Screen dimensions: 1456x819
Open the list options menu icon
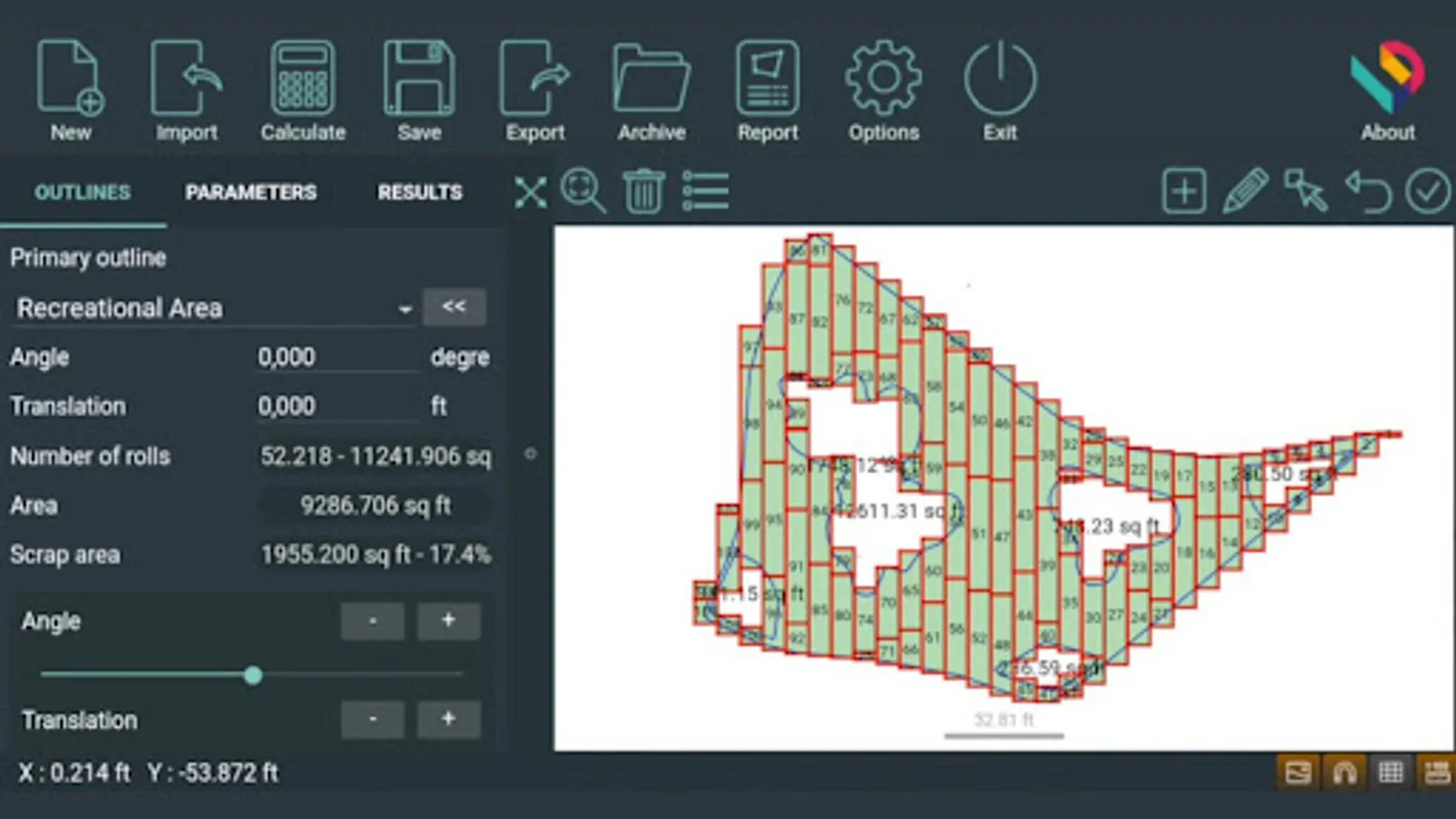click(705, 191)
